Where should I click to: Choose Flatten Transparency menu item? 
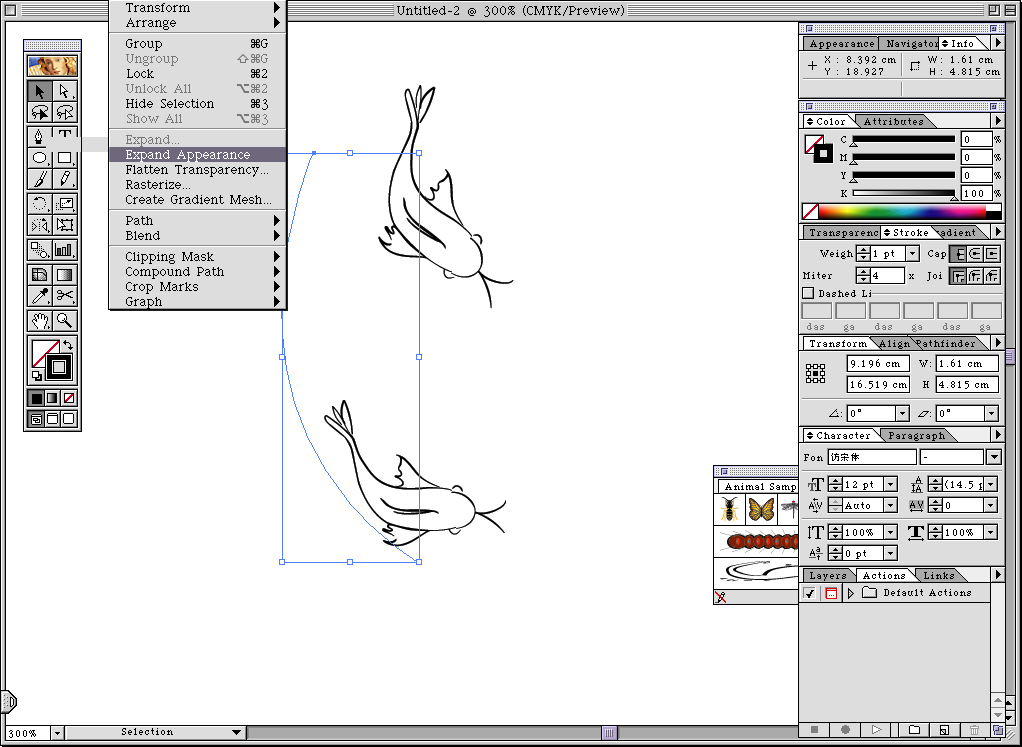[197, 169]
